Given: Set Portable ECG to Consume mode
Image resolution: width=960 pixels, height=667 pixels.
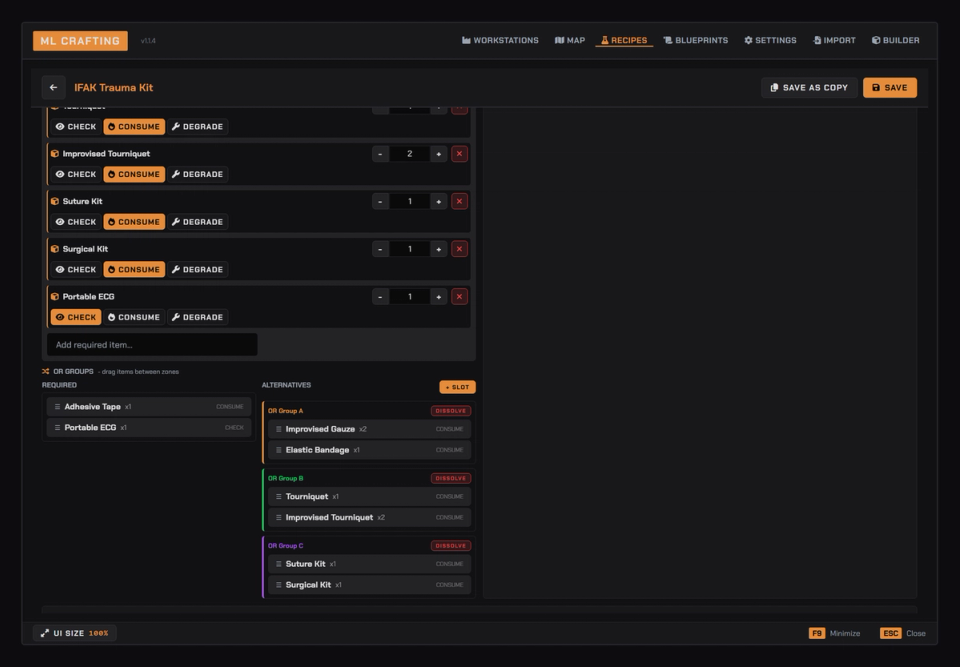Looking at the screenshot, I should [x=134, y=317].
